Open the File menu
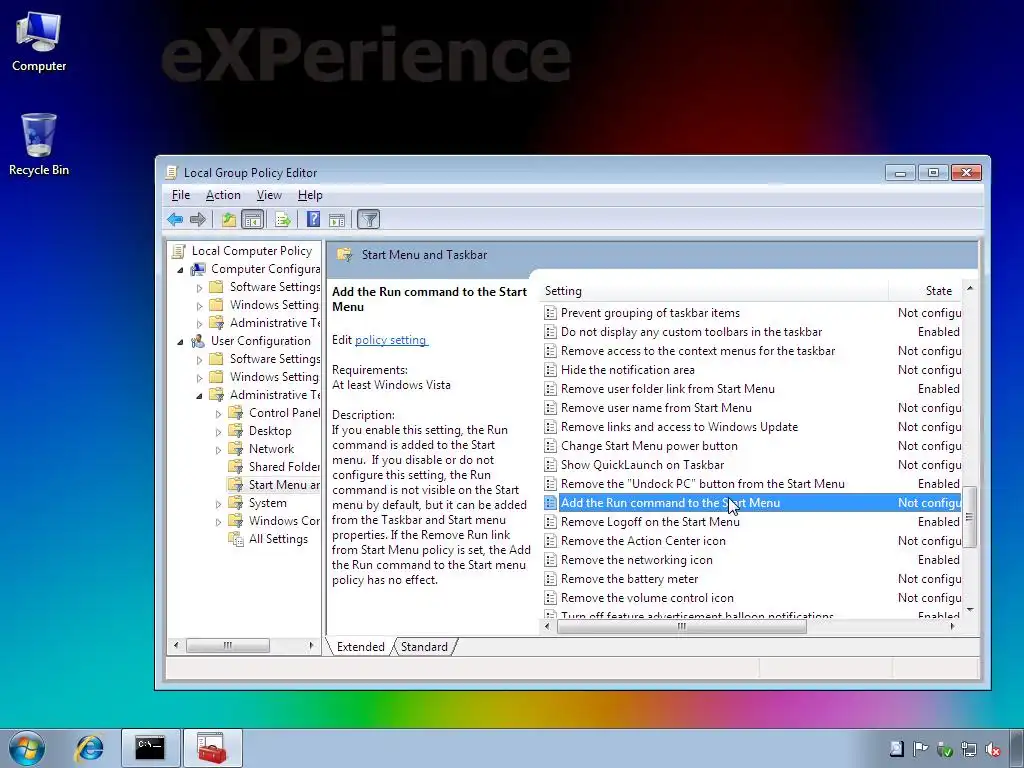 (181, 195)
